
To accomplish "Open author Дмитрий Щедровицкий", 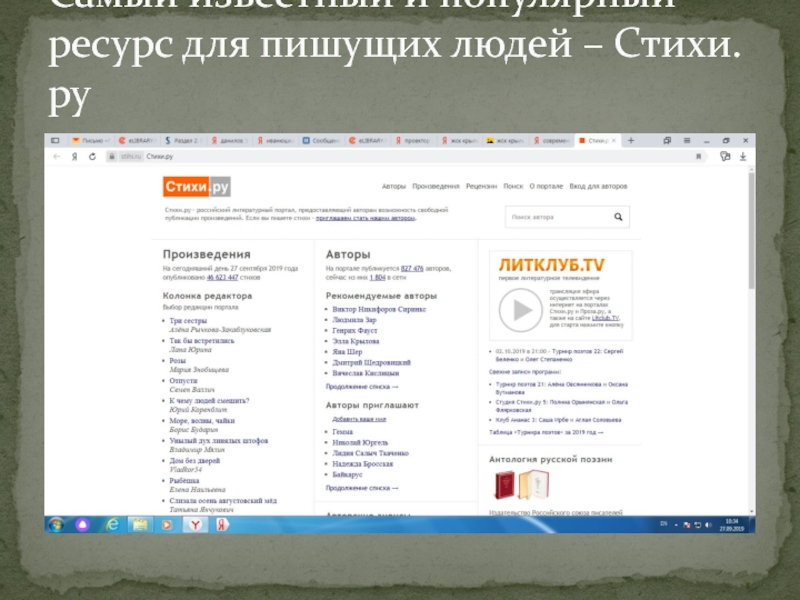I will [371, 363].
